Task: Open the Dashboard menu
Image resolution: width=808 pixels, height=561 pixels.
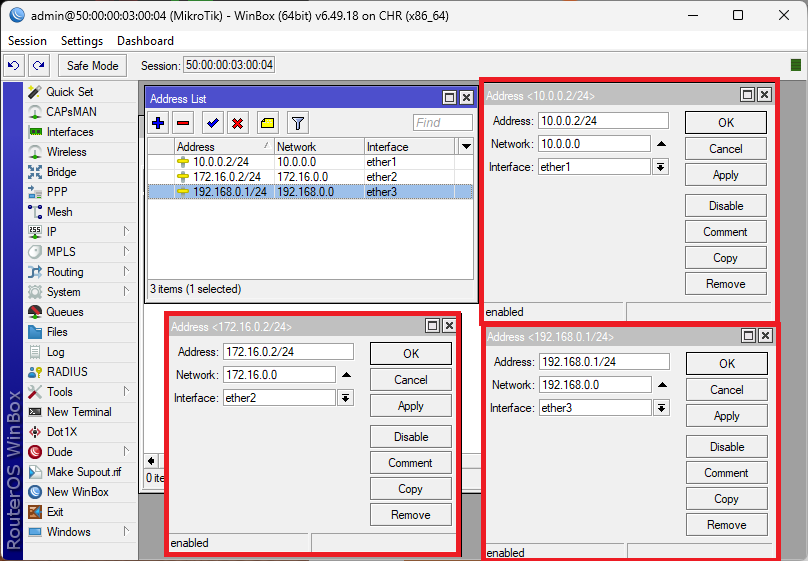Action: (145, 41)
